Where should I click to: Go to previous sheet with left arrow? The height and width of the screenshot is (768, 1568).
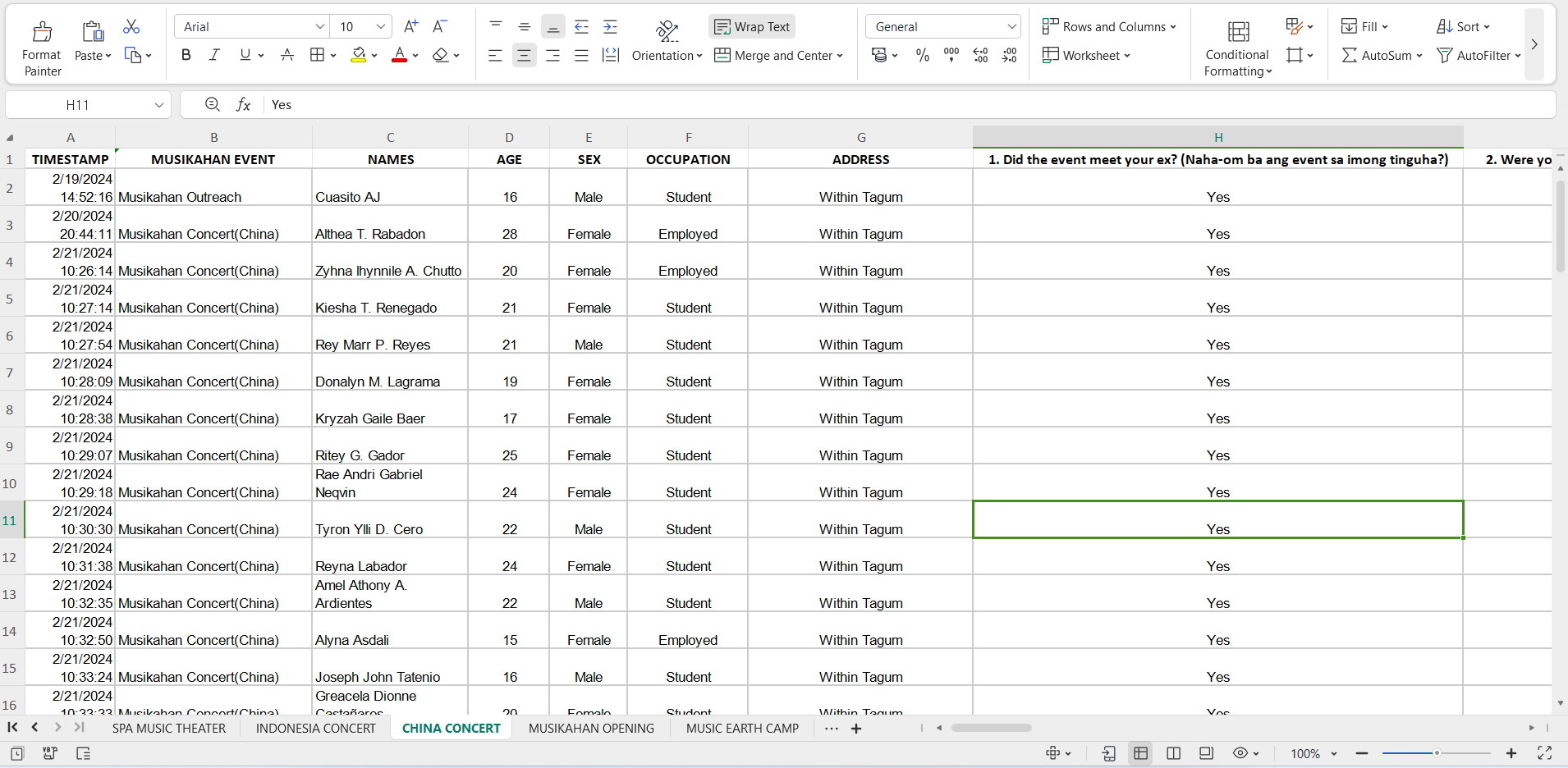click(x=34, y=727)
